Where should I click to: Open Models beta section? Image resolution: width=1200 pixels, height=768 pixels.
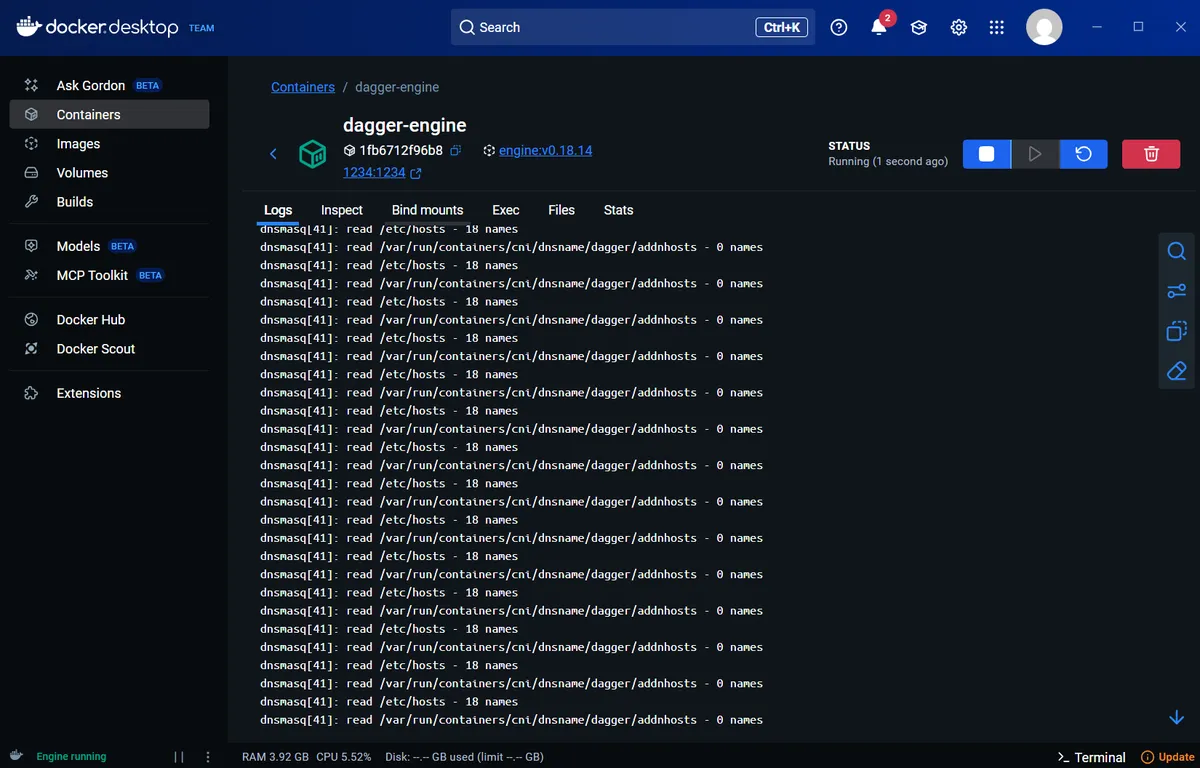pyautogui.click(x=109, y=246)
